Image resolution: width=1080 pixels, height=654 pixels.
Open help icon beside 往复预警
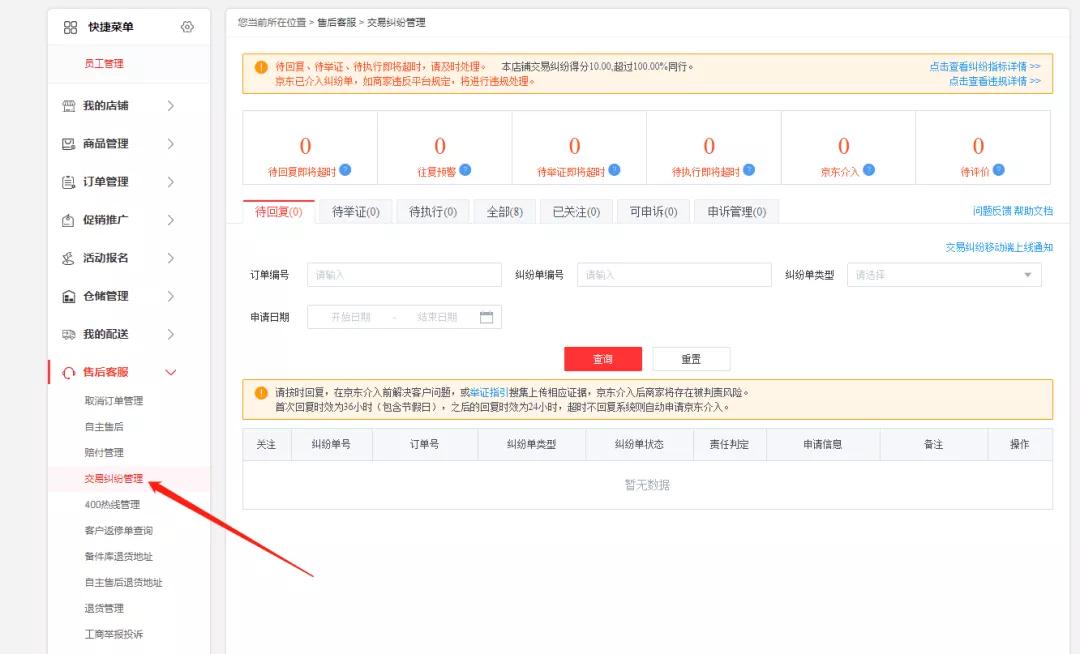pos(465,169)
